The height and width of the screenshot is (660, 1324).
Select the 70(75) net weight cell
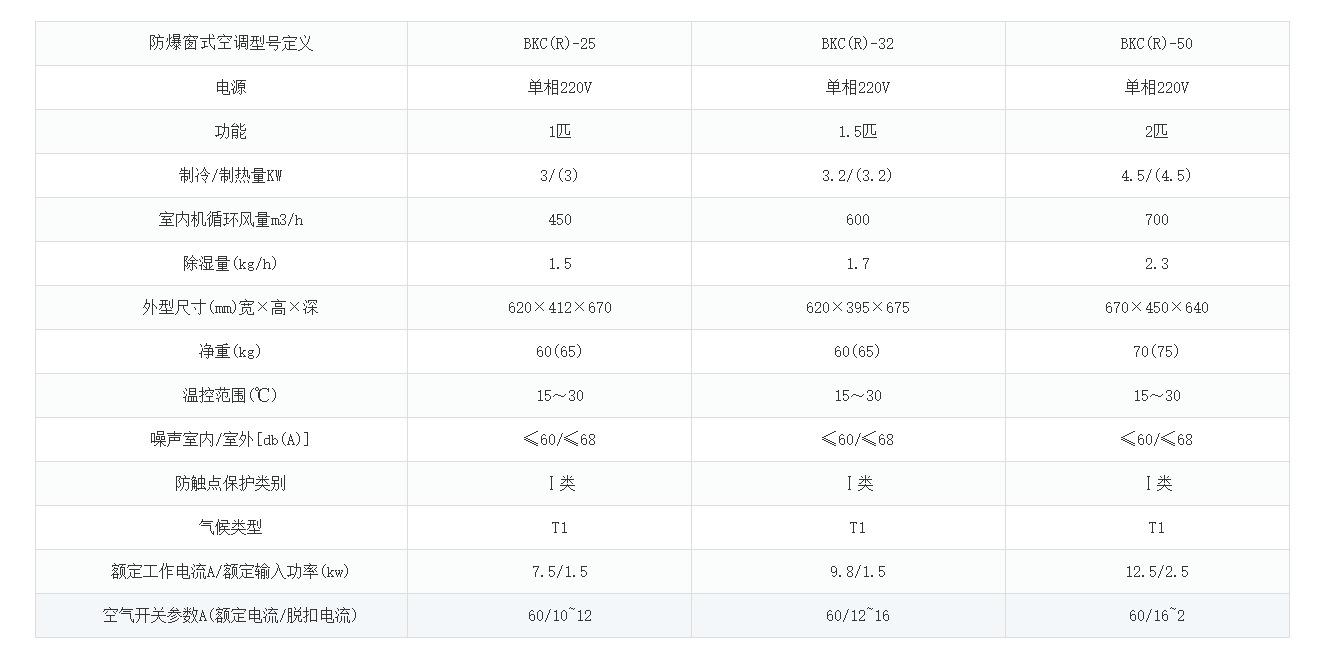(1156, 352)
